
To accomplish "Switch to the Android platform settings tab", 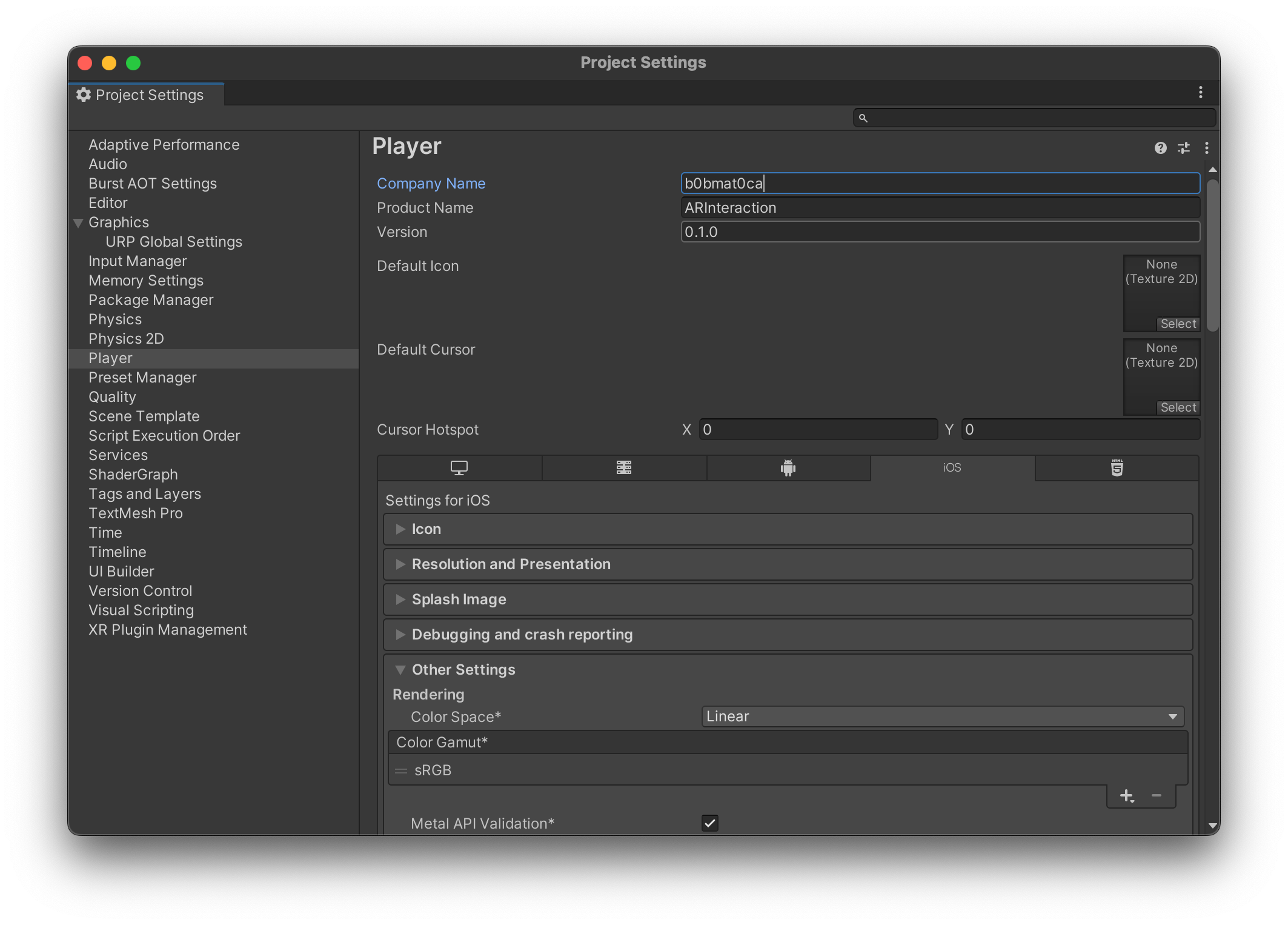I will [x=788, y=468].
